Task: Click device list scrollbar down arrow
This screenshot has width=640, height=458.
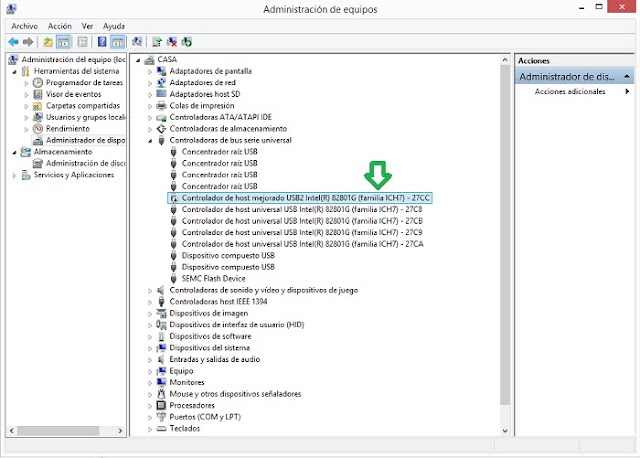Action: (x=505, y=431)
